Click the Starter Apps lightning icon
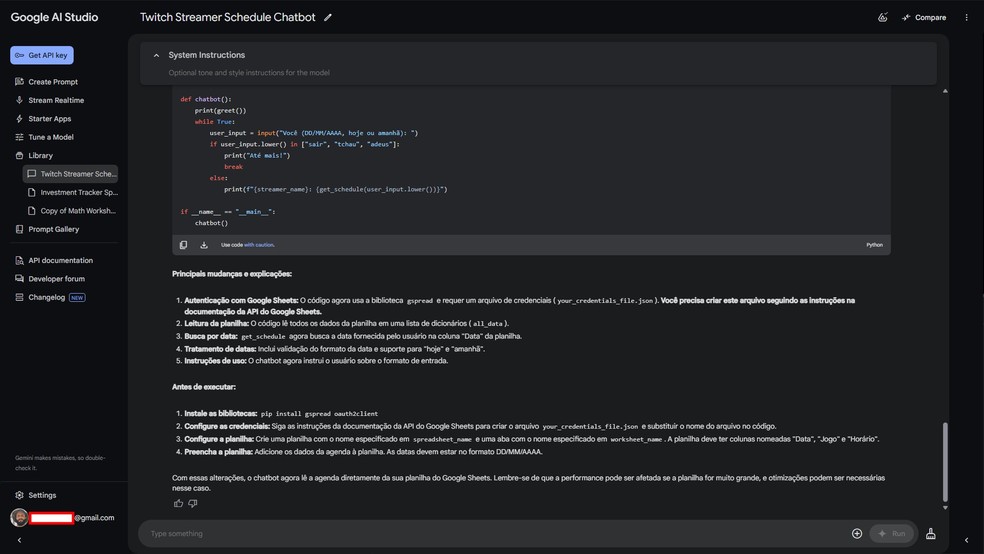This screenshot has width=984, height=554. [x=19, y=119]
